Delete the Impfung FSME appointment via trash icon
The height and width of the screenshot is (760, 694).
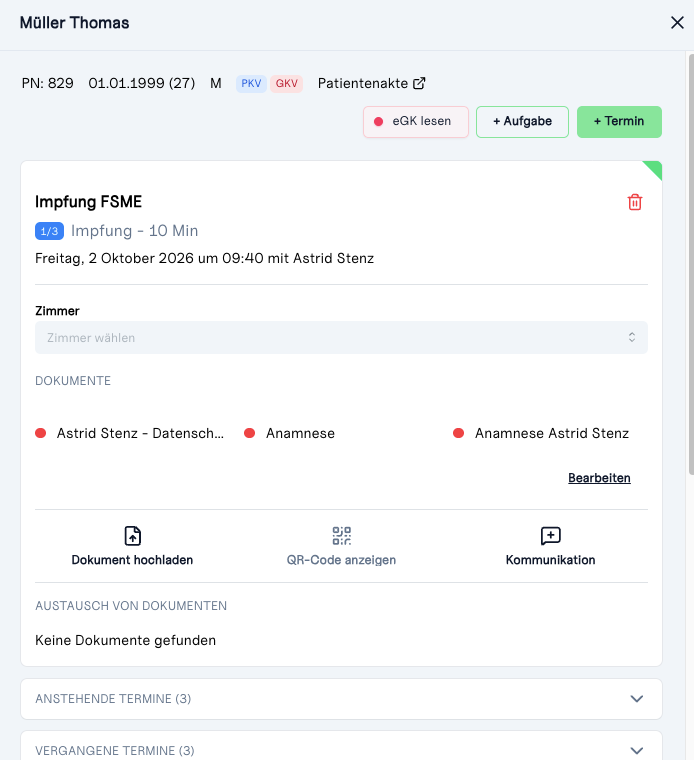point(635,202)
